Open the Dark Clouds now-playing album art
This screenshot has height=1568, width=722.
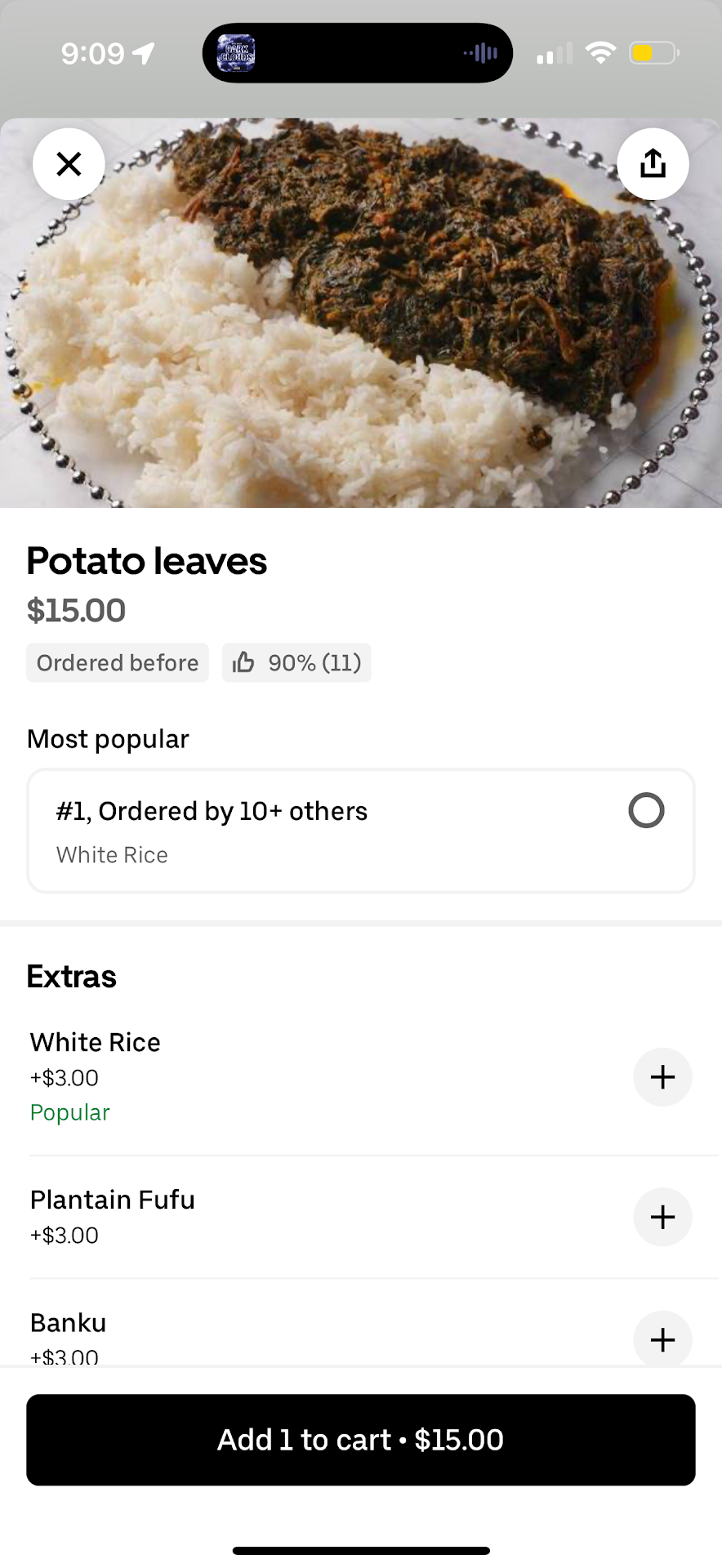pos(237,54)
